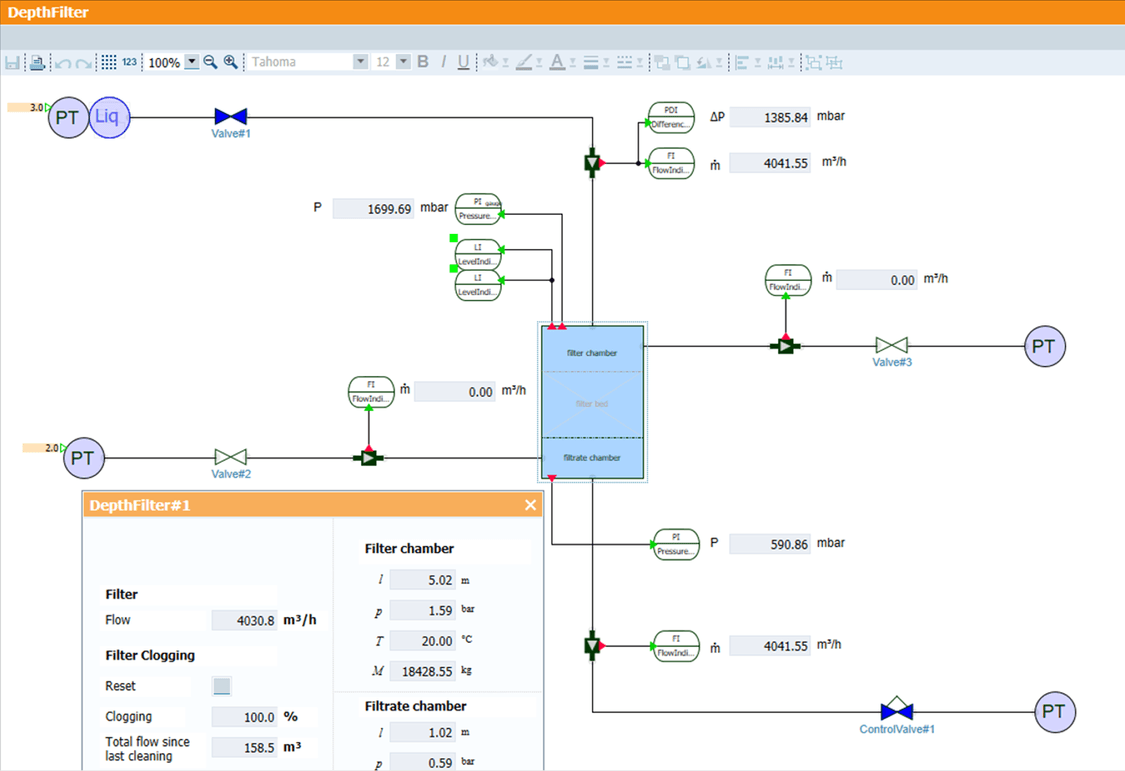1125x771 pixels.
Task: Click the Clogging percentage value field
Action: [244, 717]
